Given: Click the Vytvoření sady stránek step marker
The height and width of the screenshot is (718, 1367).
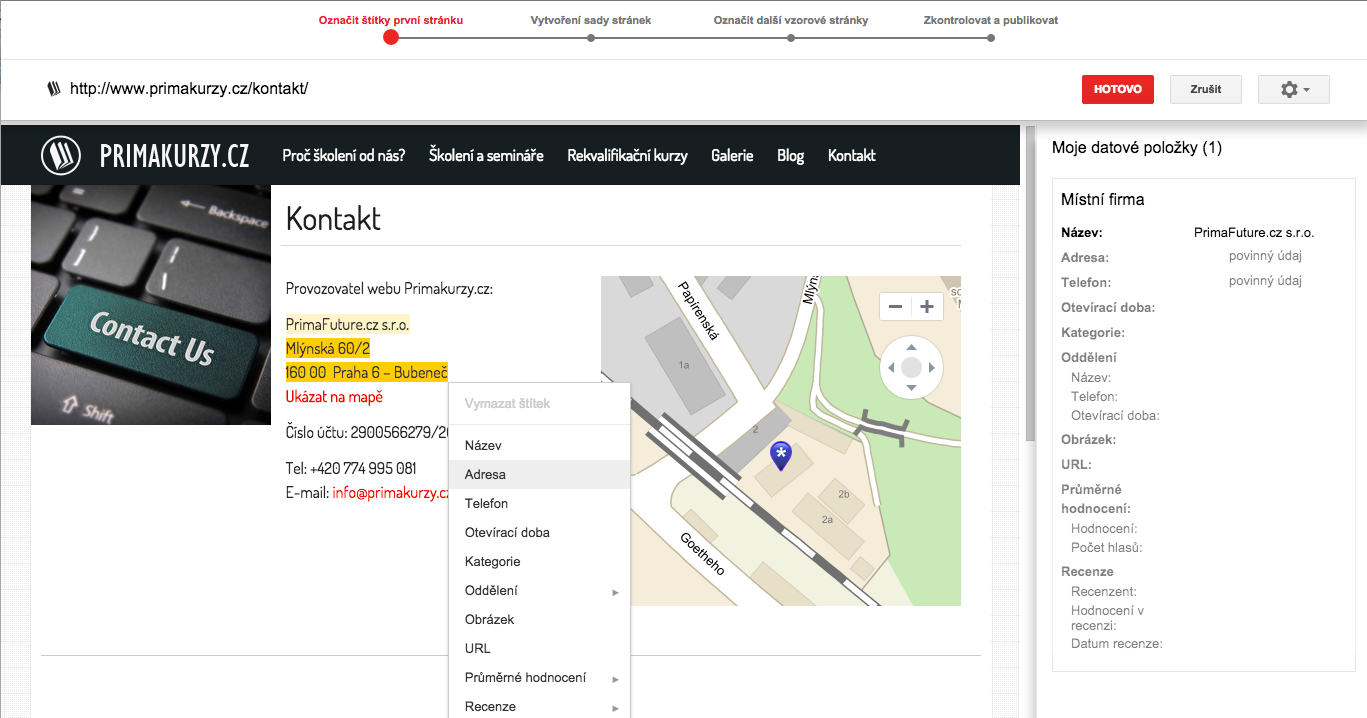Looking at the screenshot, I should (x=591, y=38).
